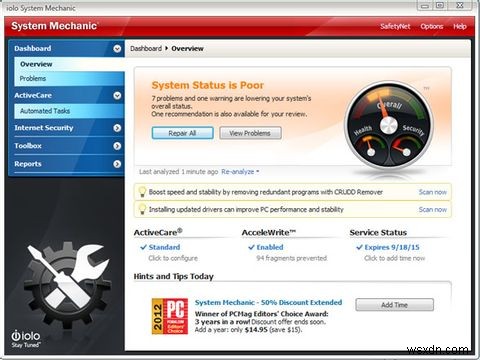Click the checkmark next to Enabled
The width and height of the screenshot is (480, 360).
coord(251,247)
